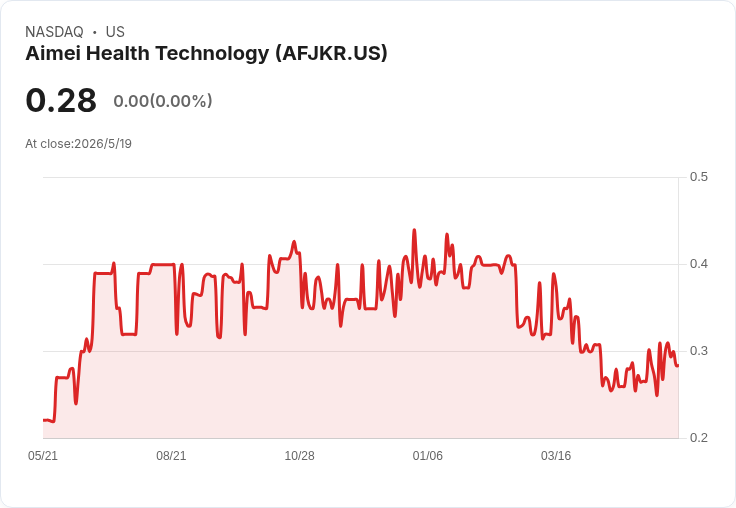This screenshot has width=736, height=508.
Task: Click the Aimei Health Technology (AFJKR.US) title
Action: [207, 54]
